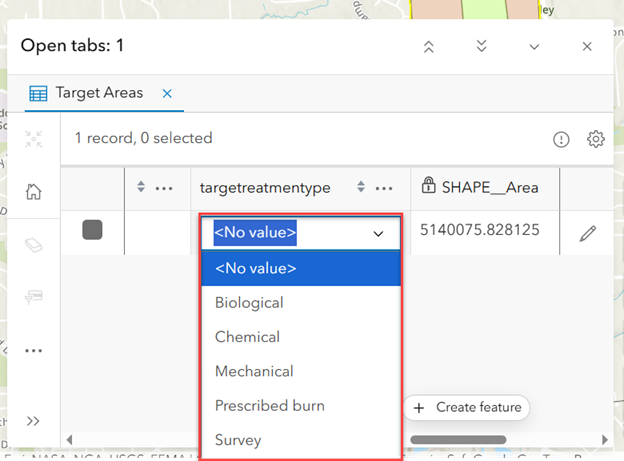Click the pencil edit icon in row
Screen dimensions: 624x461
click(587, 233)
